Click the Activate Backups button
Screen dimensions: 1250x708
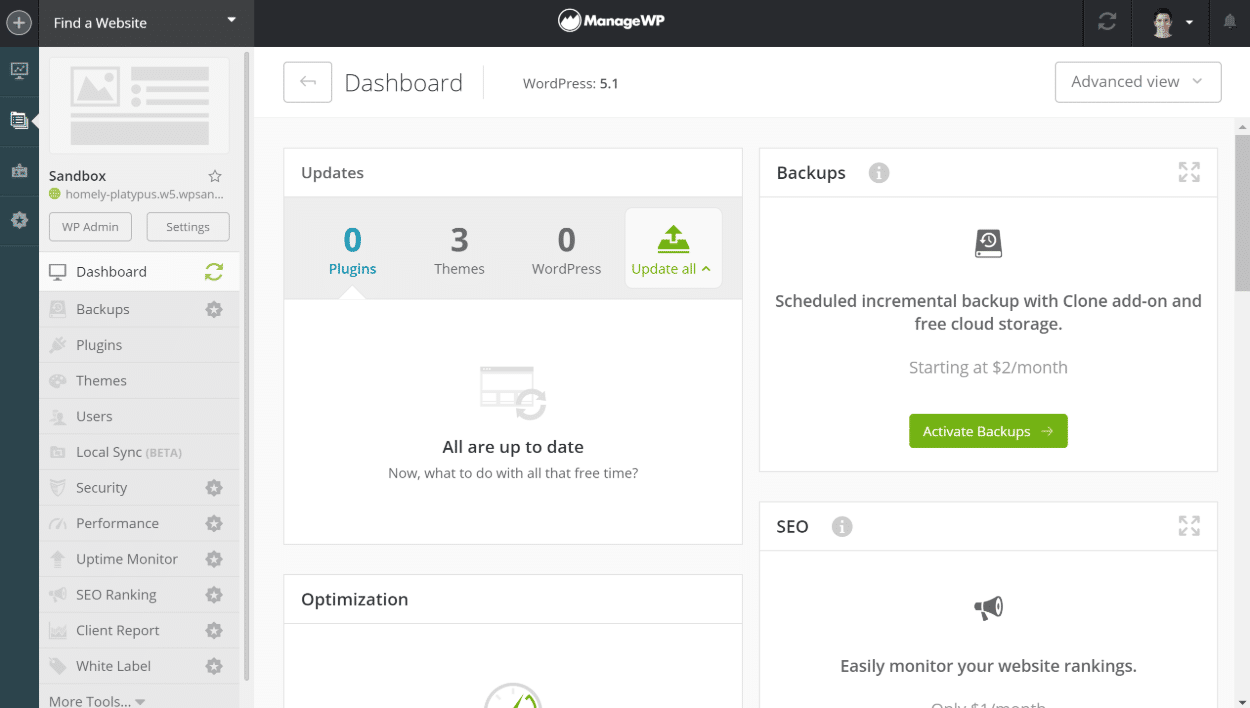[988, 430]
